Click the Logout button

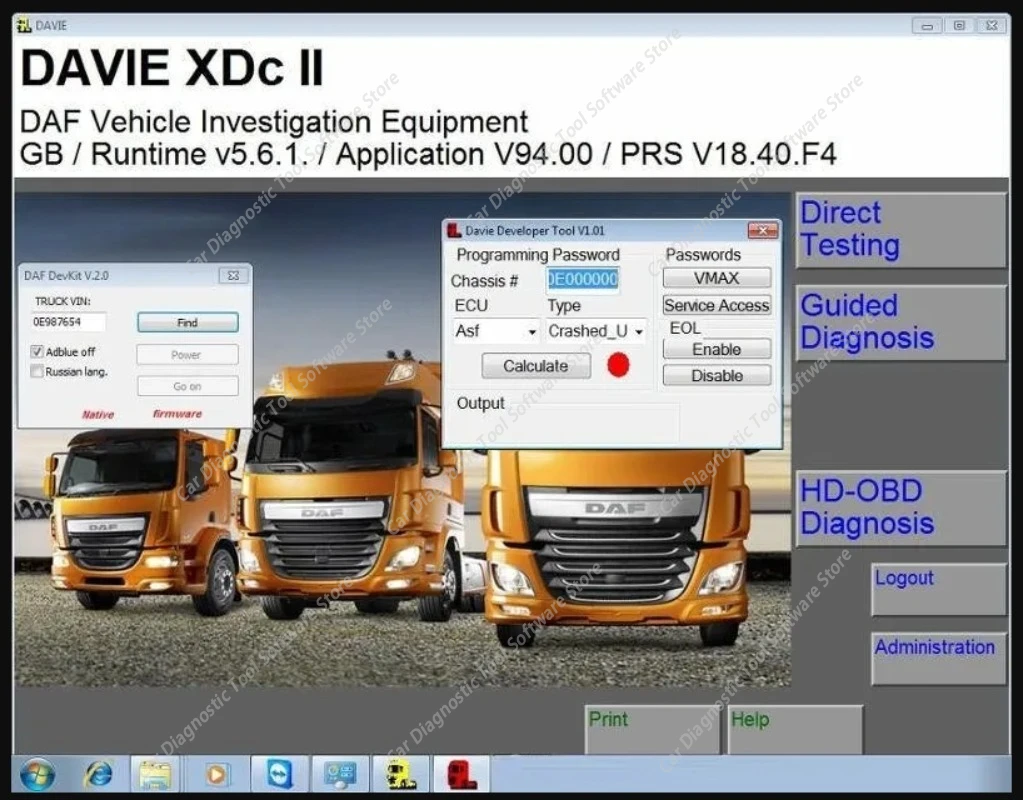[939, 589]
